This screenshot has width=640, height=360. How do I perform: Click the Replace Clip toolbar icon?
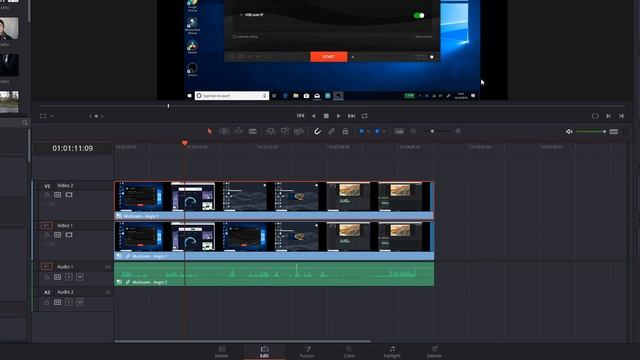tap(299, 131)
